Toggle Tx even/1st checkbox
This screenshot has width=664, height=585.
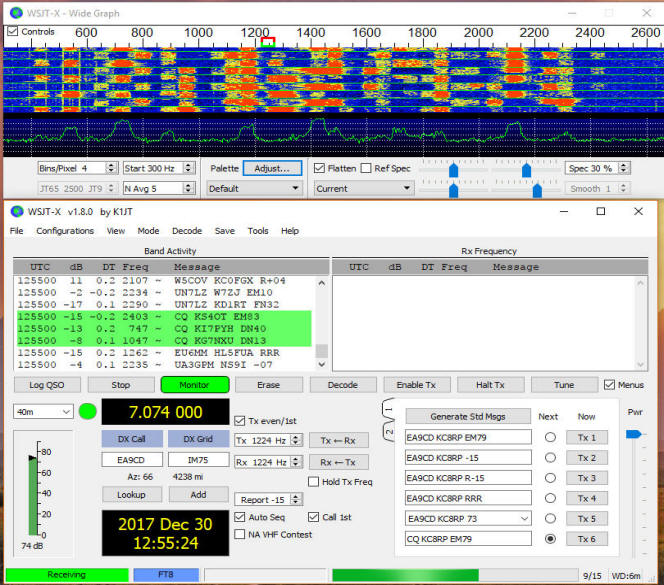pos(240,421)
